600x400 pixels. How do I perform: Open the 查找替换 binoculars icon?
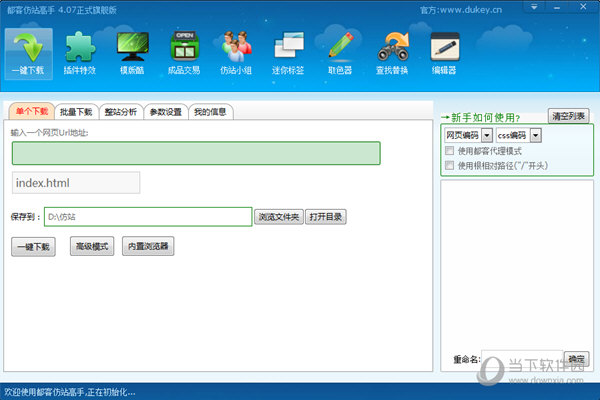click(x=392, y=54)
